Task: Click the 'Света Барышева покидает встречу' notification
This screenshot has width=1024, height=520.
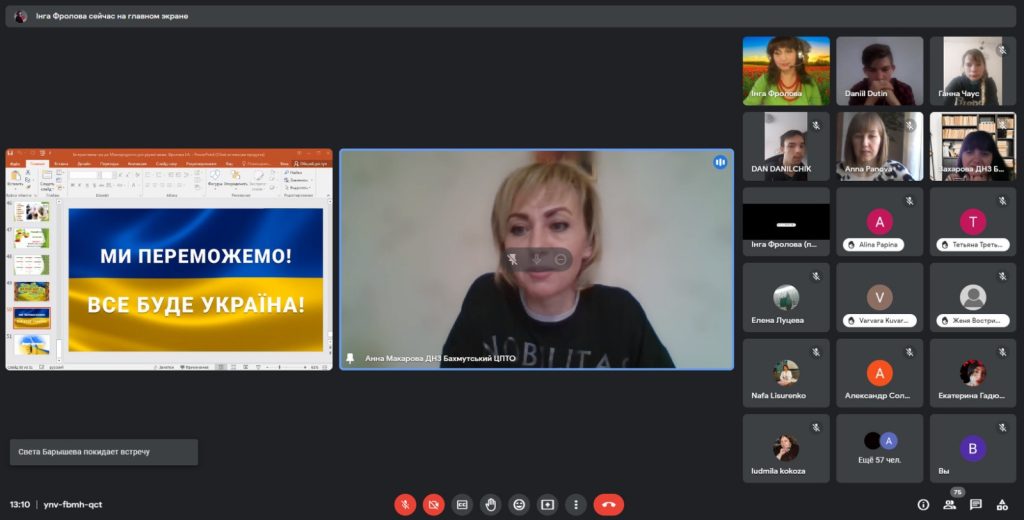Action: (x=104, y=452)
